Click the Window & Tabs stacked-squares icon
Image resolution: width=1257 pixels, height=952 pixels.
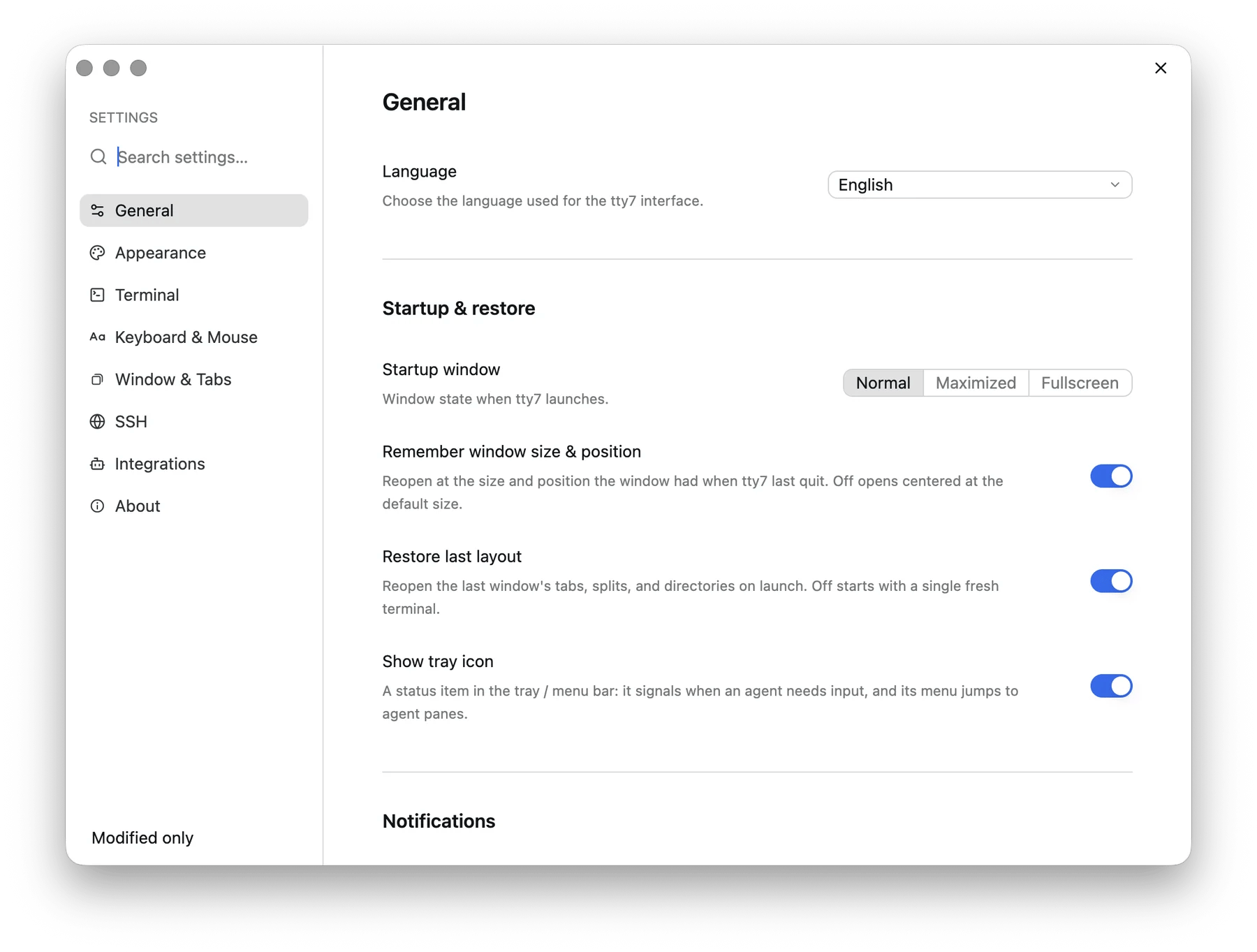98,379
